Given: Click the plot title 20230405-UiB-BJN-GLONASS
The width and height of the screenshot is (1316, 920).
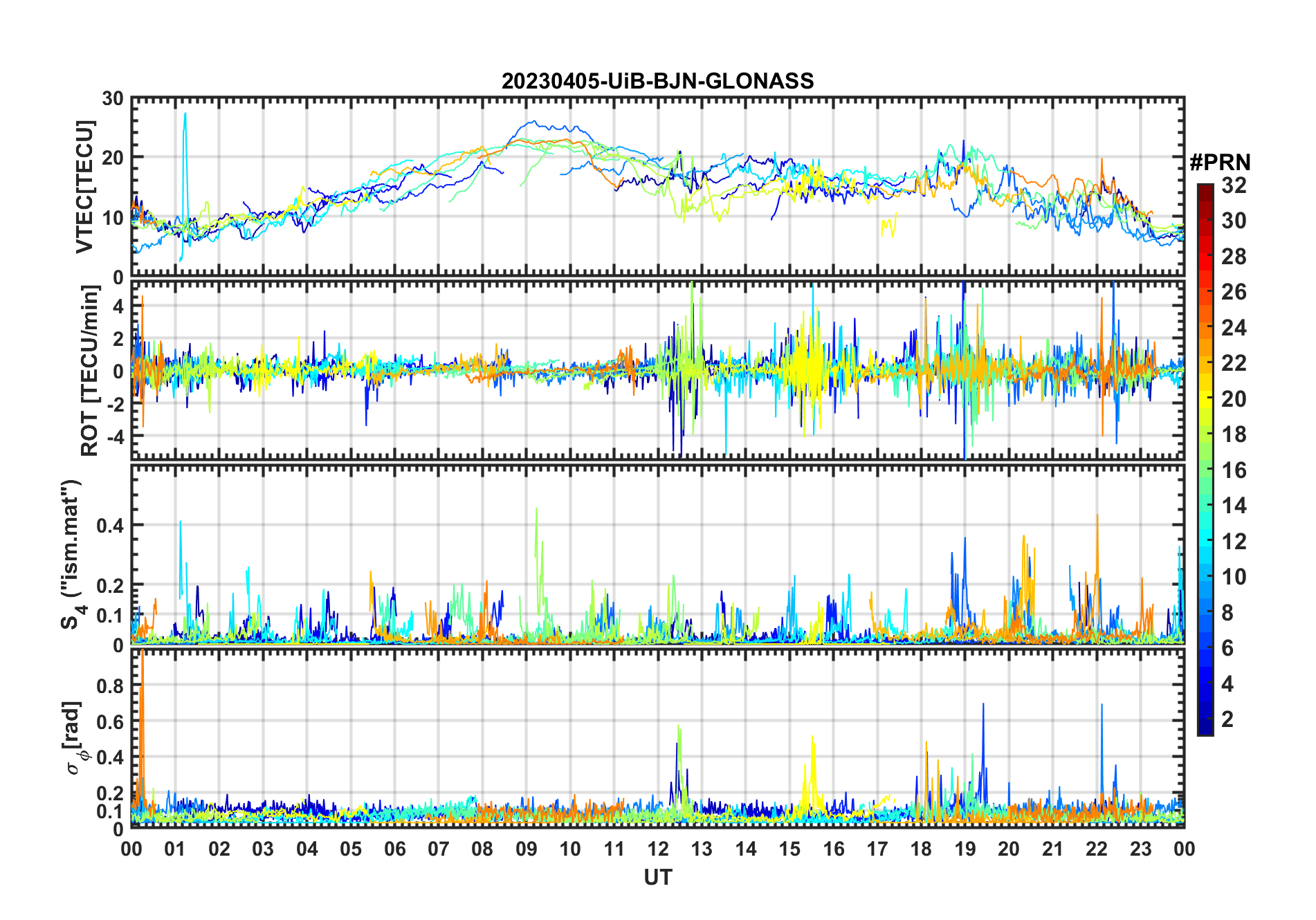Looking at the screenshot, I should point(657,81).
